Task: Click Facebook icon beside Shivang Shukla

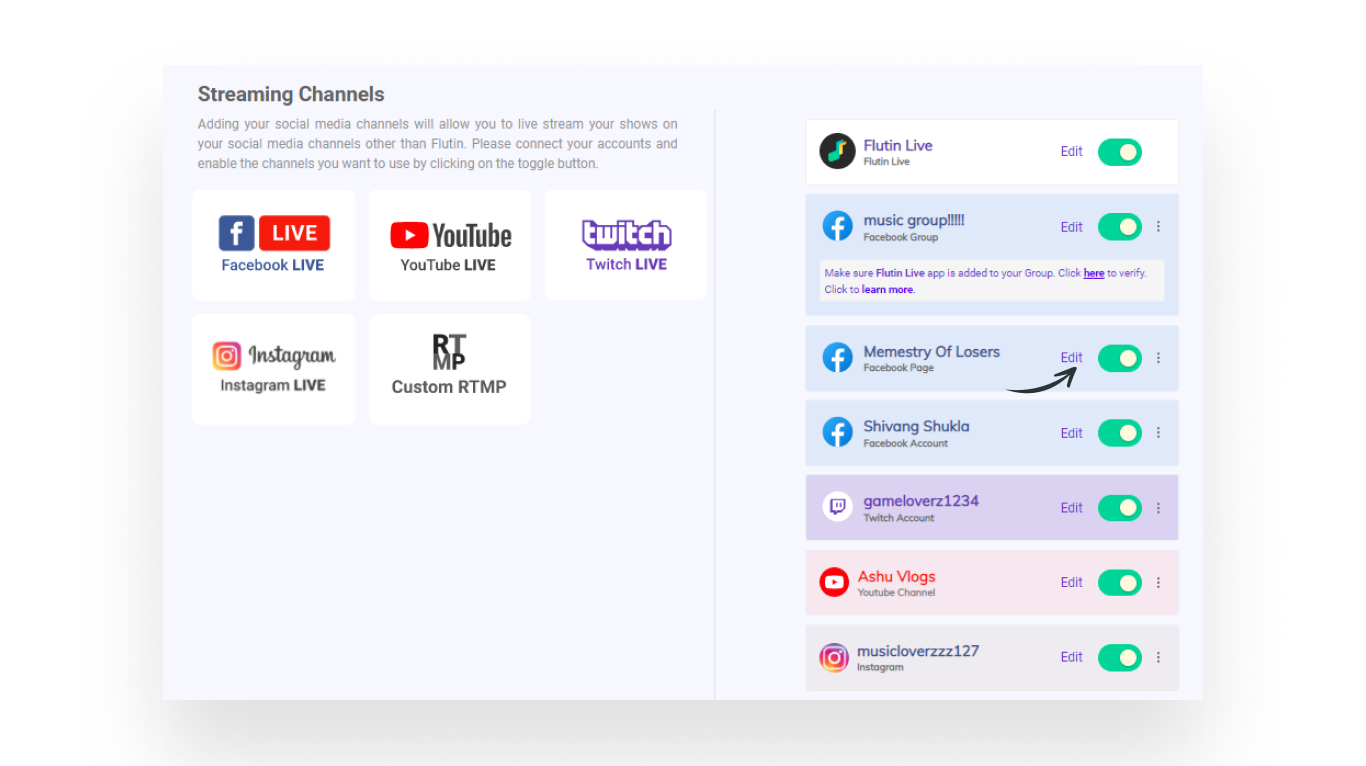Action: tap(838, 432)
